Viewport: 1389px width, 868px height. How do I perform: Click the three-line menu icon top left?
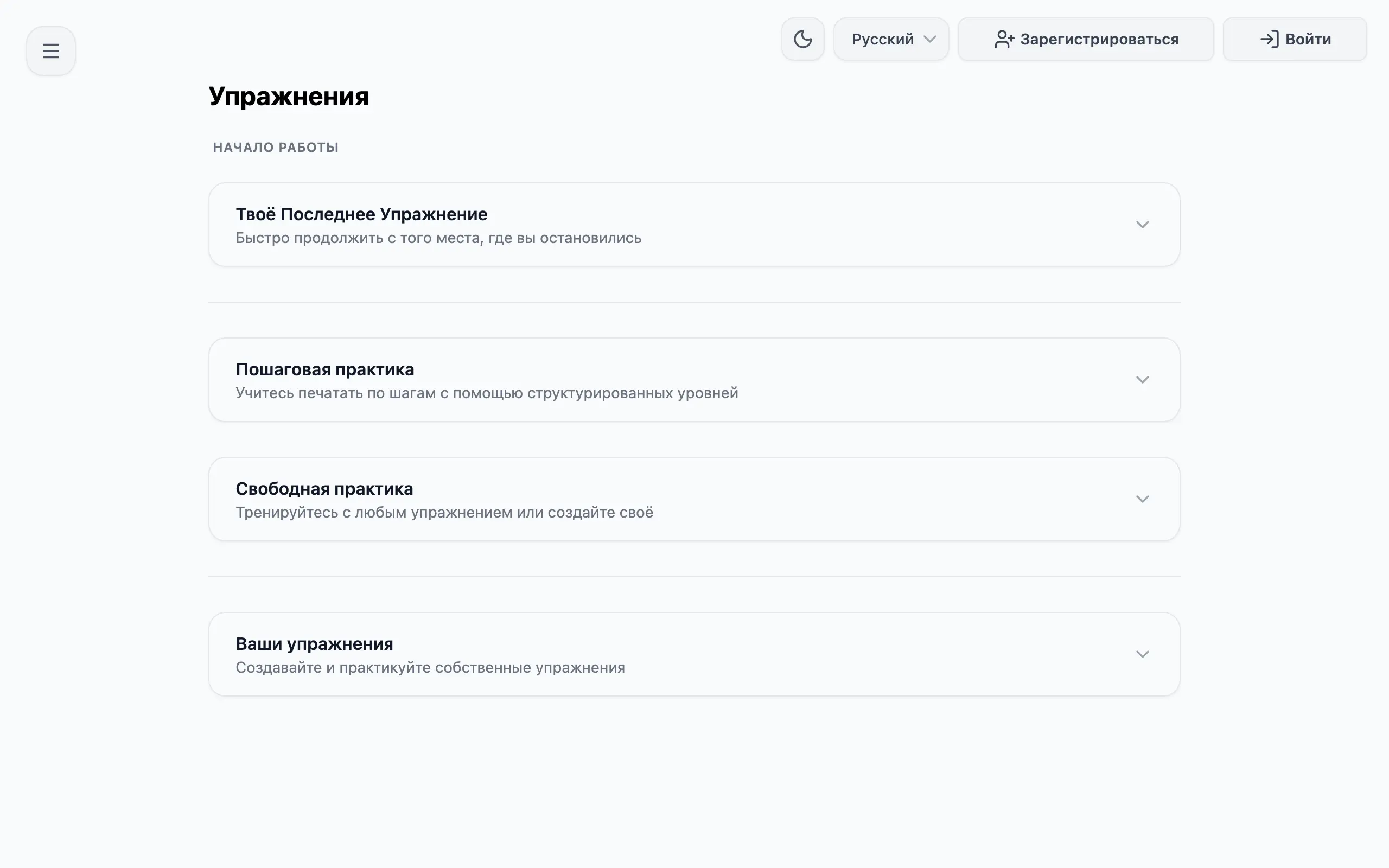[50, 50]
